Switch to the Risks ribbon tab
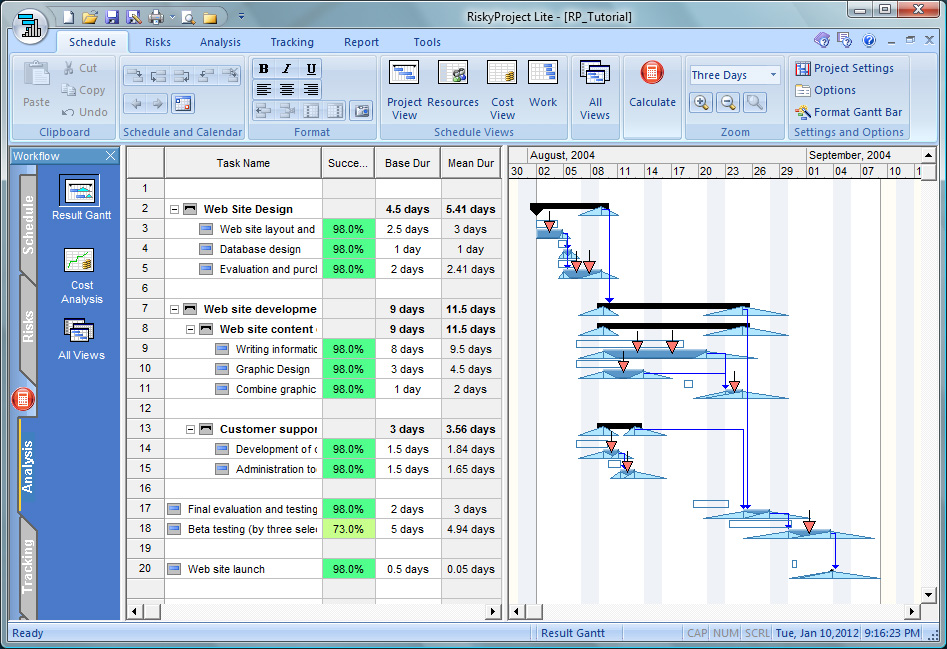Viewport: 947px width, 649px height. coord(158,42)
